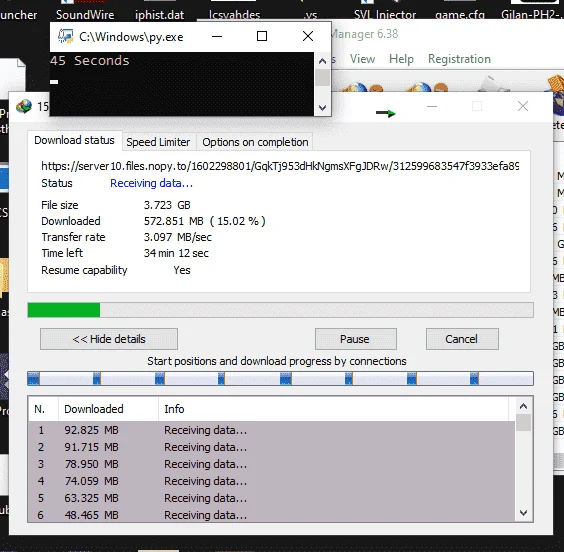The image size is (564, 552).
Task: Switch to the Download status tab
Action: pyautogui.click(x=74, y=140)
